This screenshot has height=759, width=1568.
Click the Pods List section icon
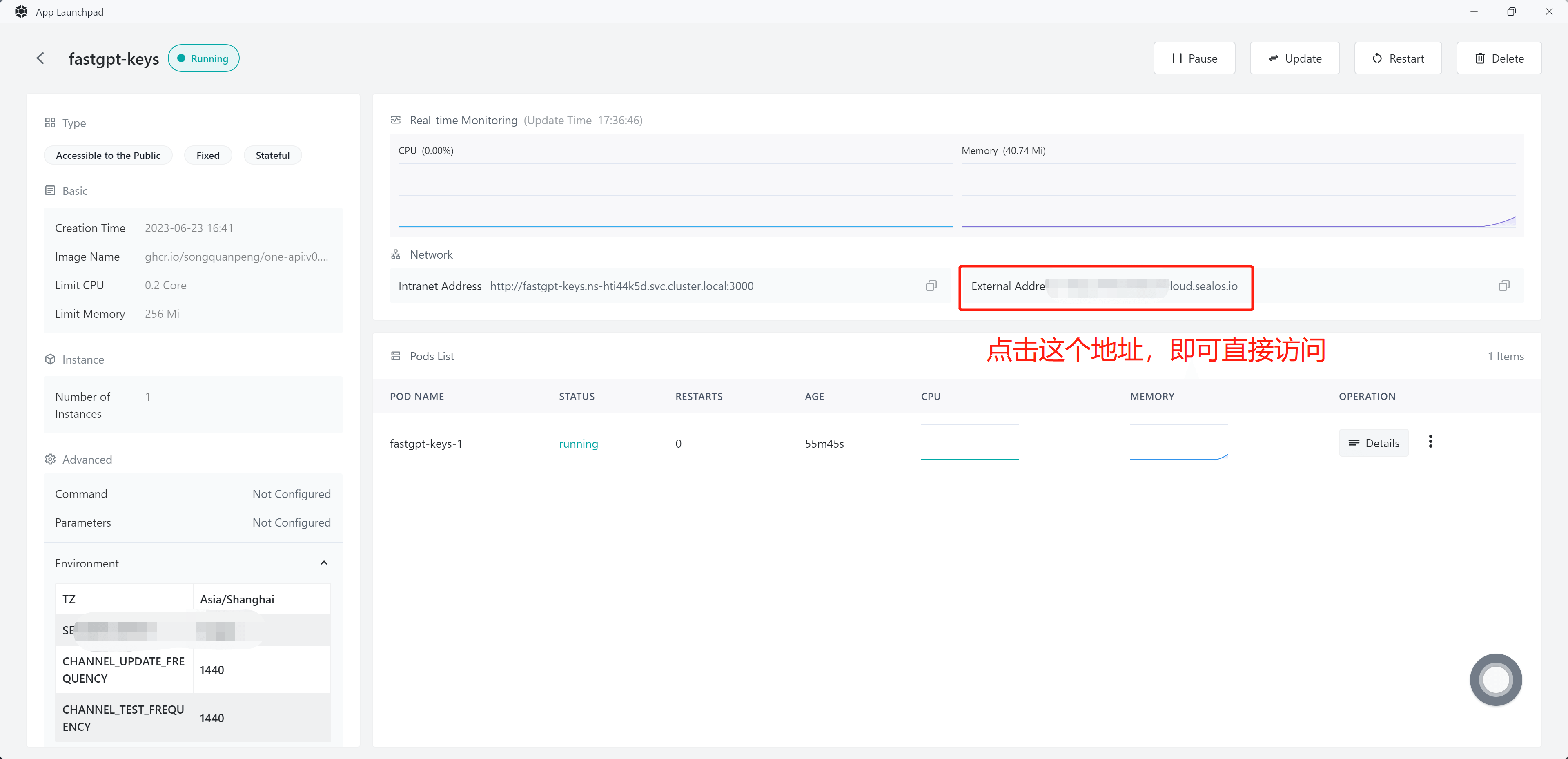click(x=396, y=356)
